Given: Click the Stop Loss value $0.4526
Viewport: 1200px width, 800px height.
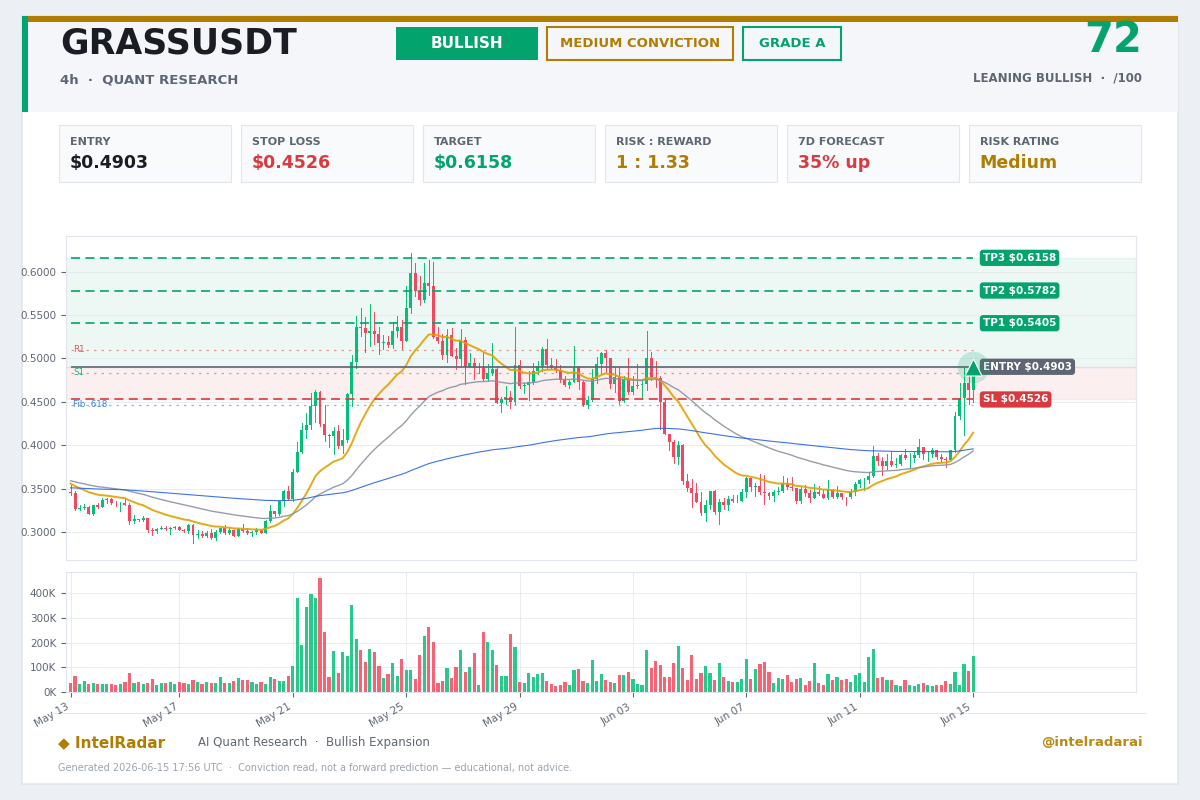Looking at the screenshot, I should [291, 162].
